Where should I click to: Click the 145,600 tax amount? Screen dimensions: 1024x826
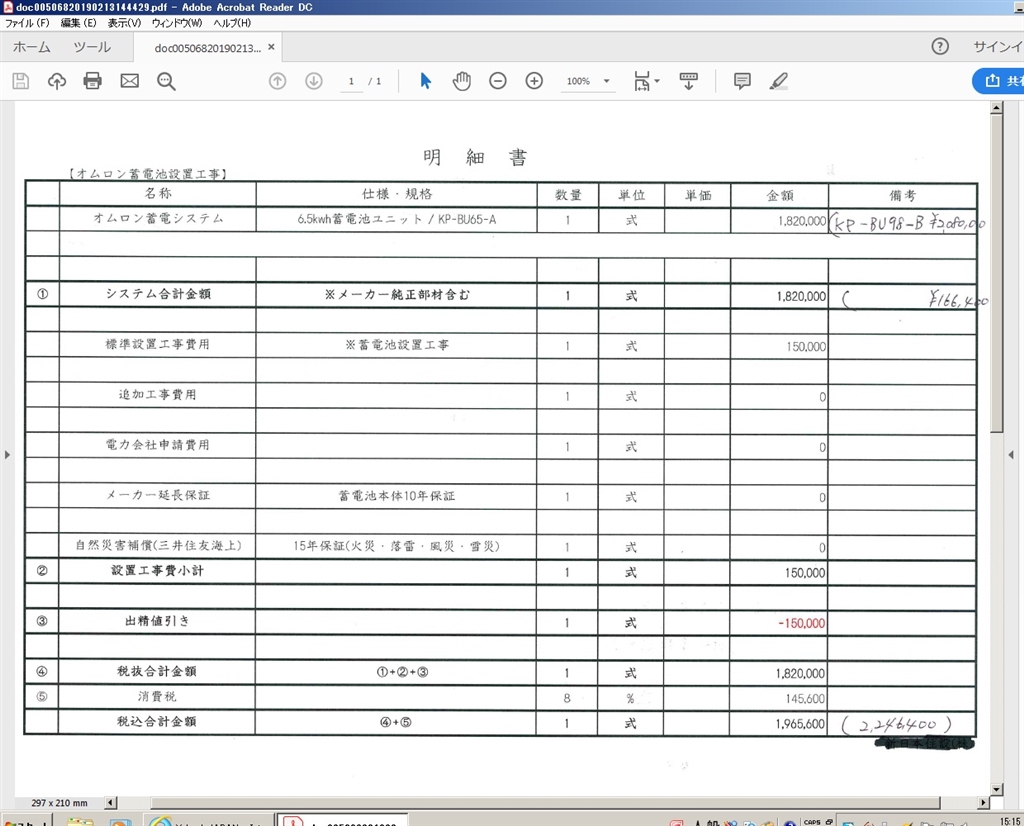tap(805, 699)
